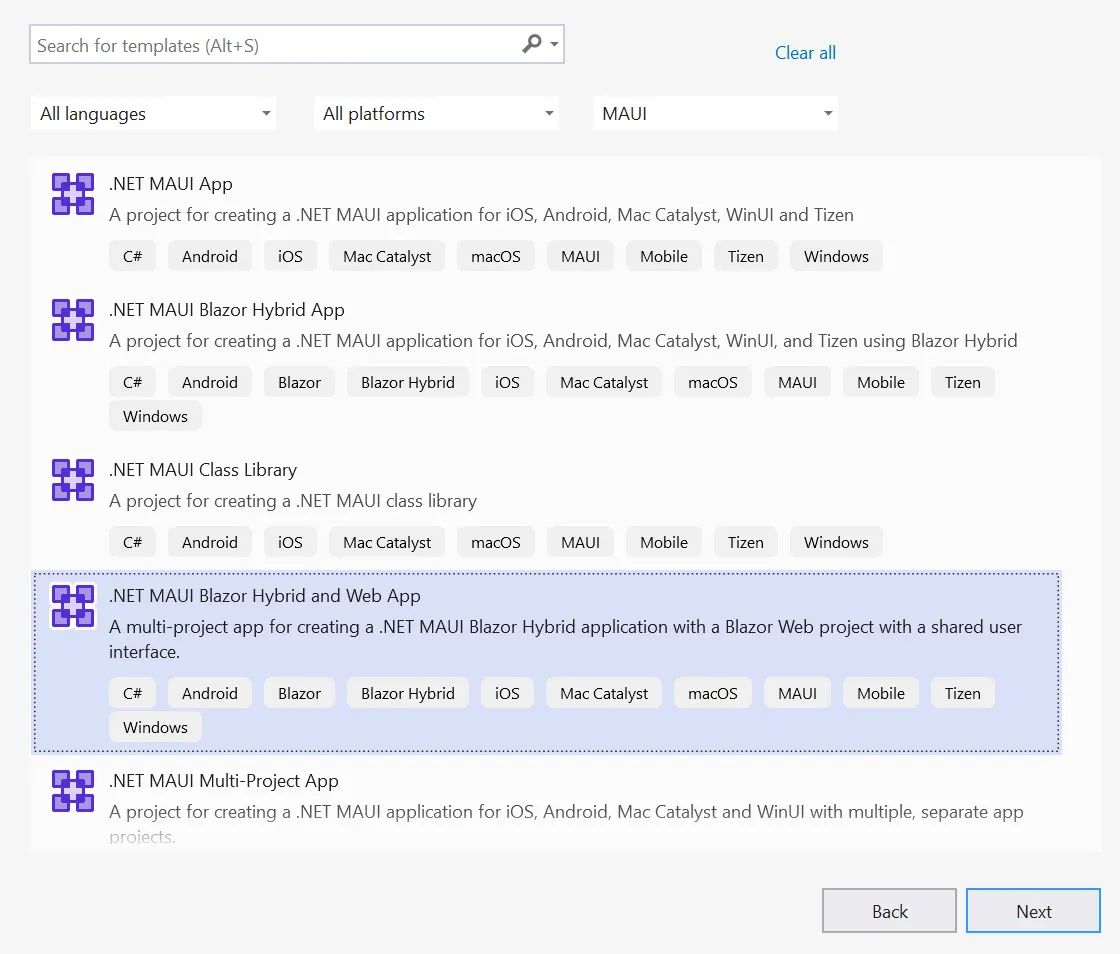Click the .NET MAUI App template icon
Viewport: 1120px width, 954px height.
pos(72,193)
